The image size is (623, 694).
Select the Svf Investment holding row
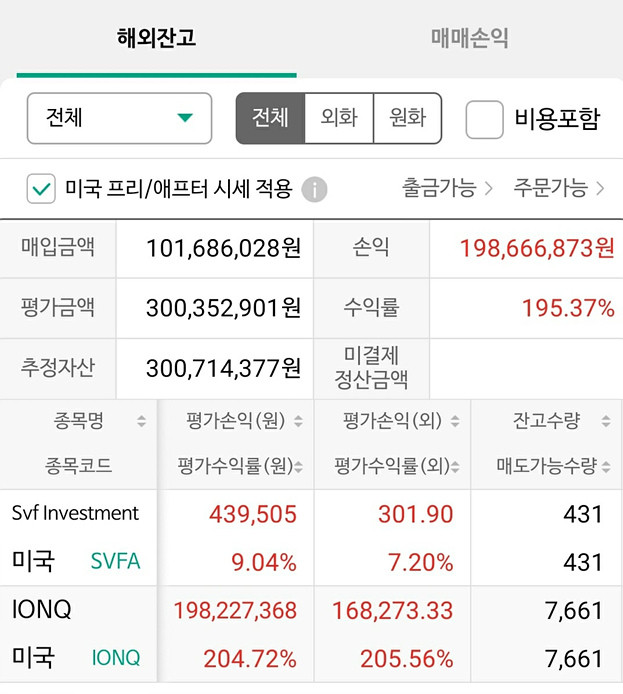click(312, 538)
